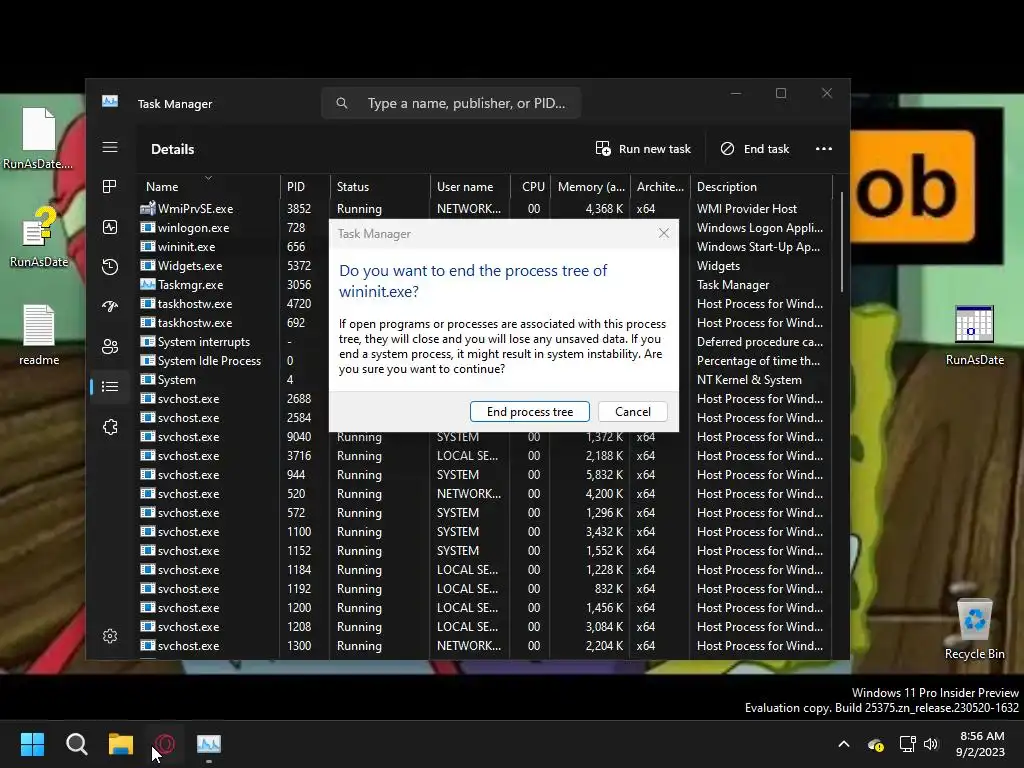This screenshot has height=768, width=1024.
Task: Select taskhostw.exe with PID 692
Action: point(232,322)
